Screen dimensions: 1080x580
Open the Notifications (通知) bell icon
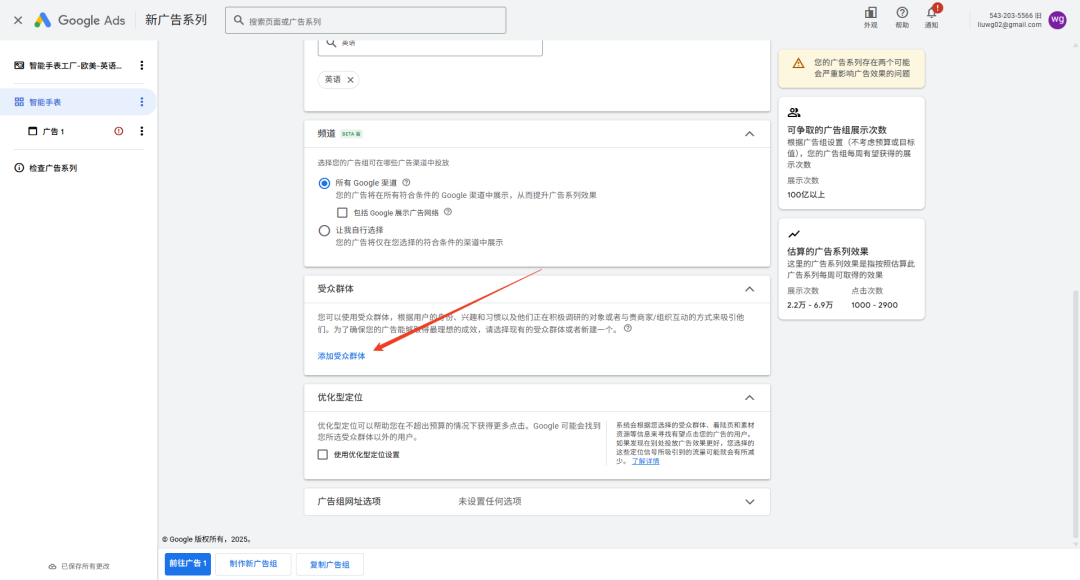931,13
